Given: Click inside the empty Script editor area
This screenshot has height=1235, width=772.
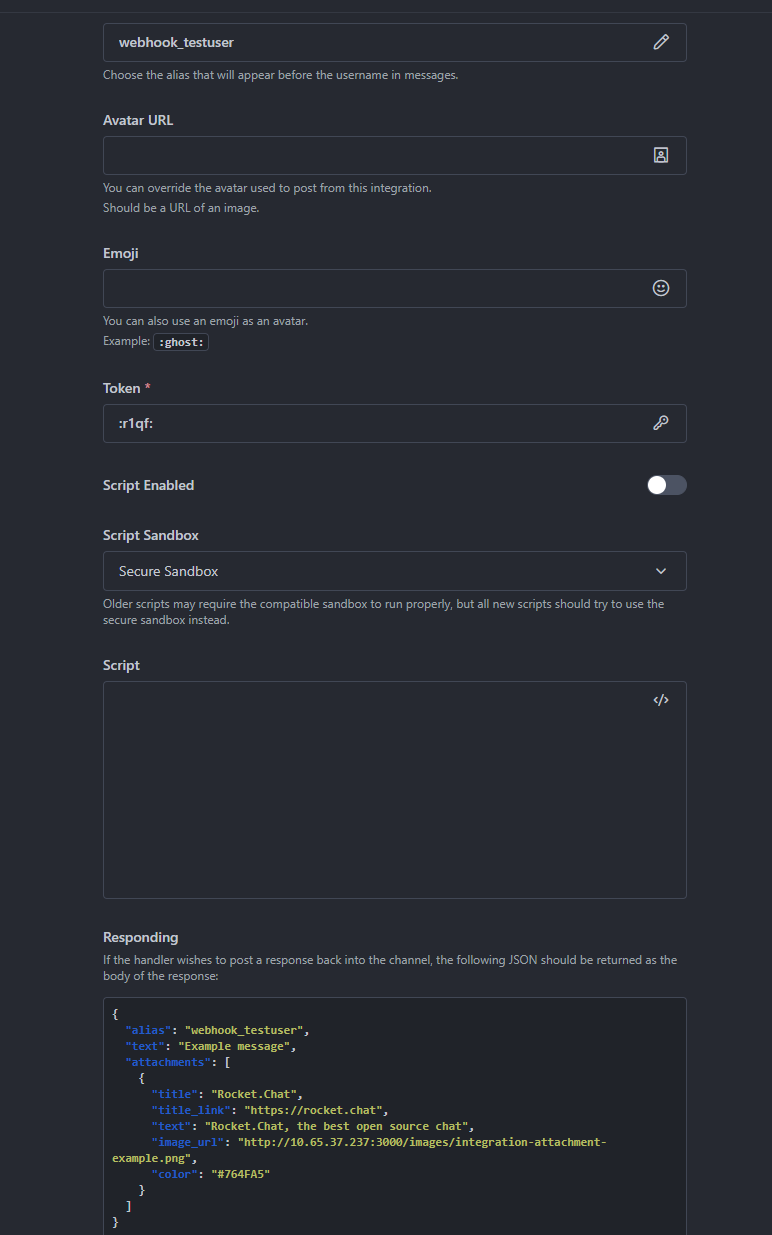Looking at the screenshot, I should coord(390,800).
